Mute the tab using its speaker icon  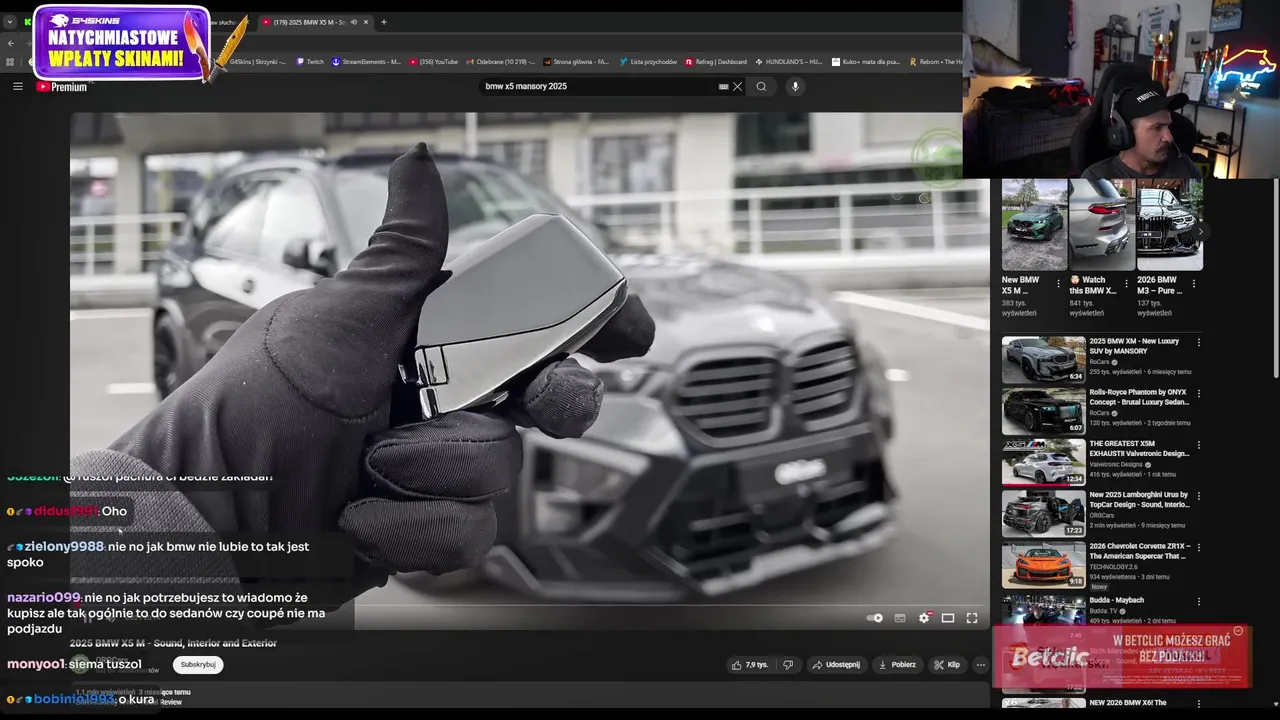point(354,22)
